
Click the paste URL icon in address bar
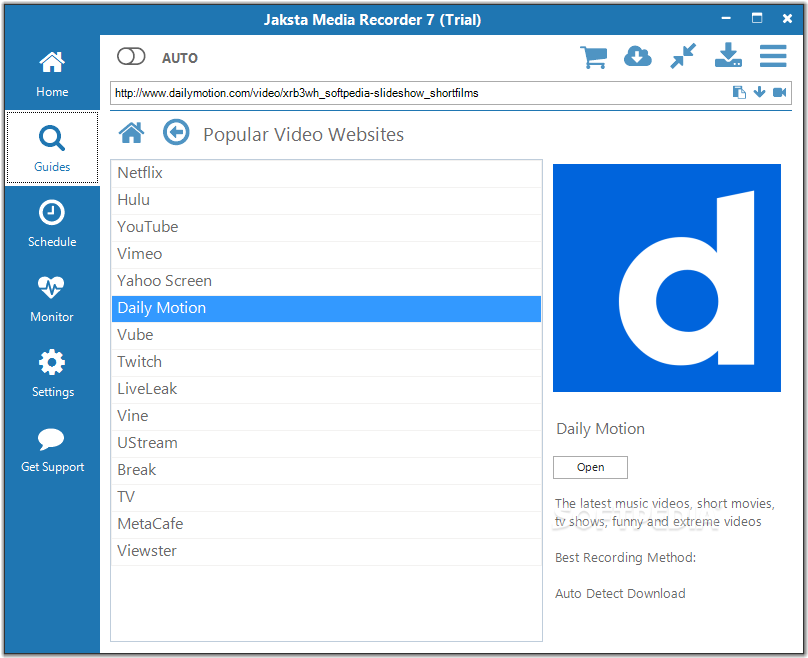pos(739,92)
